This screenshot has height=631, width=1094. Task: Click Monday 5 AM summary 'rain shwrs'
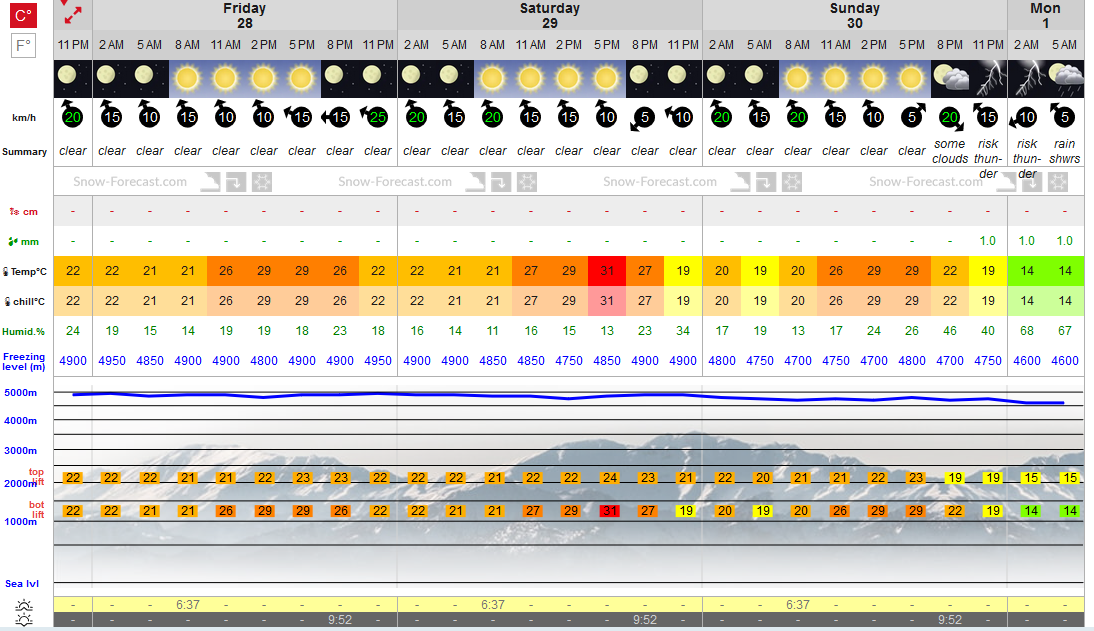pos(1065,151)
